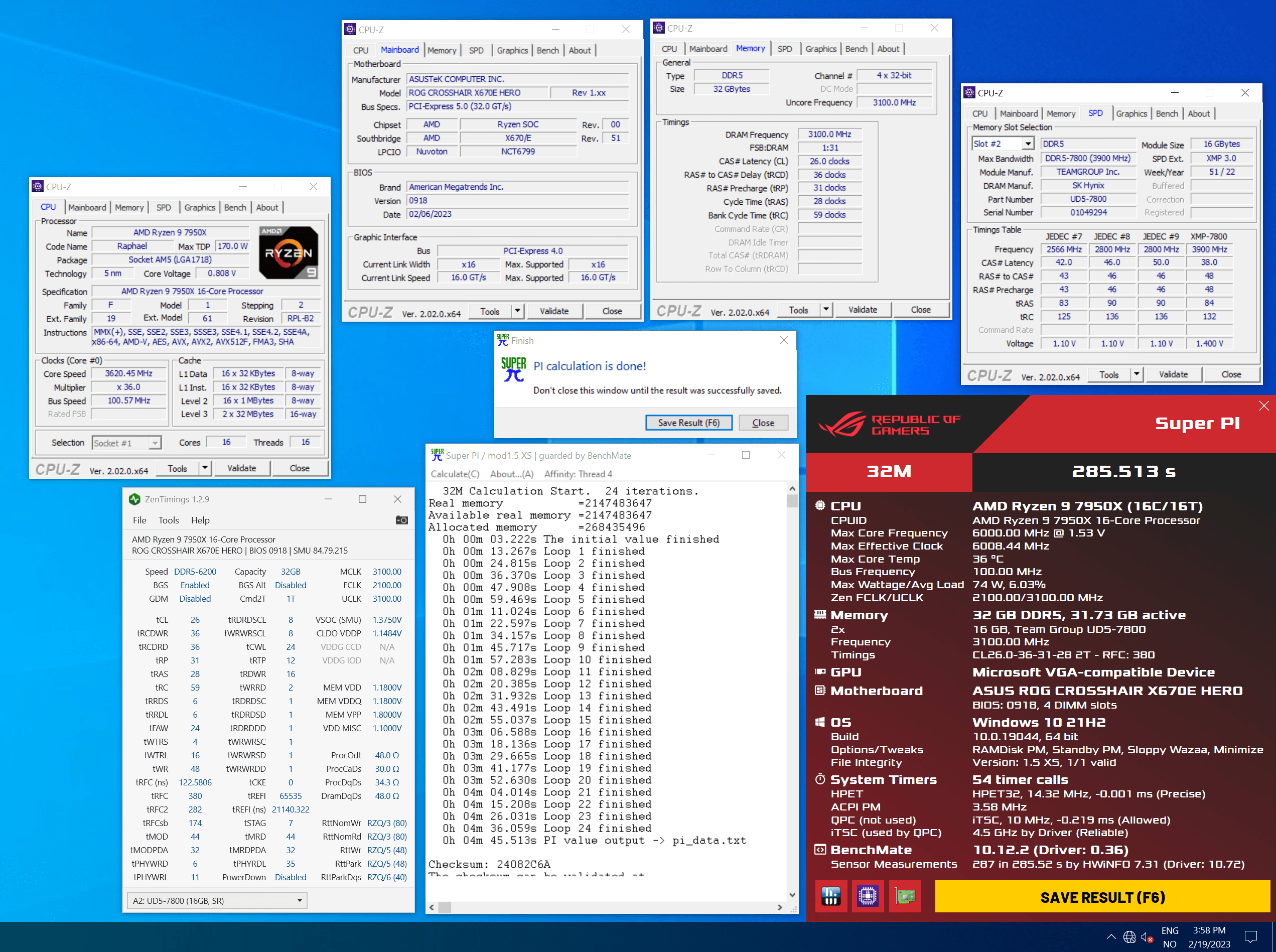
Task: Click Super PI vertical scrollbar up arrow
Action: point(792,489)
